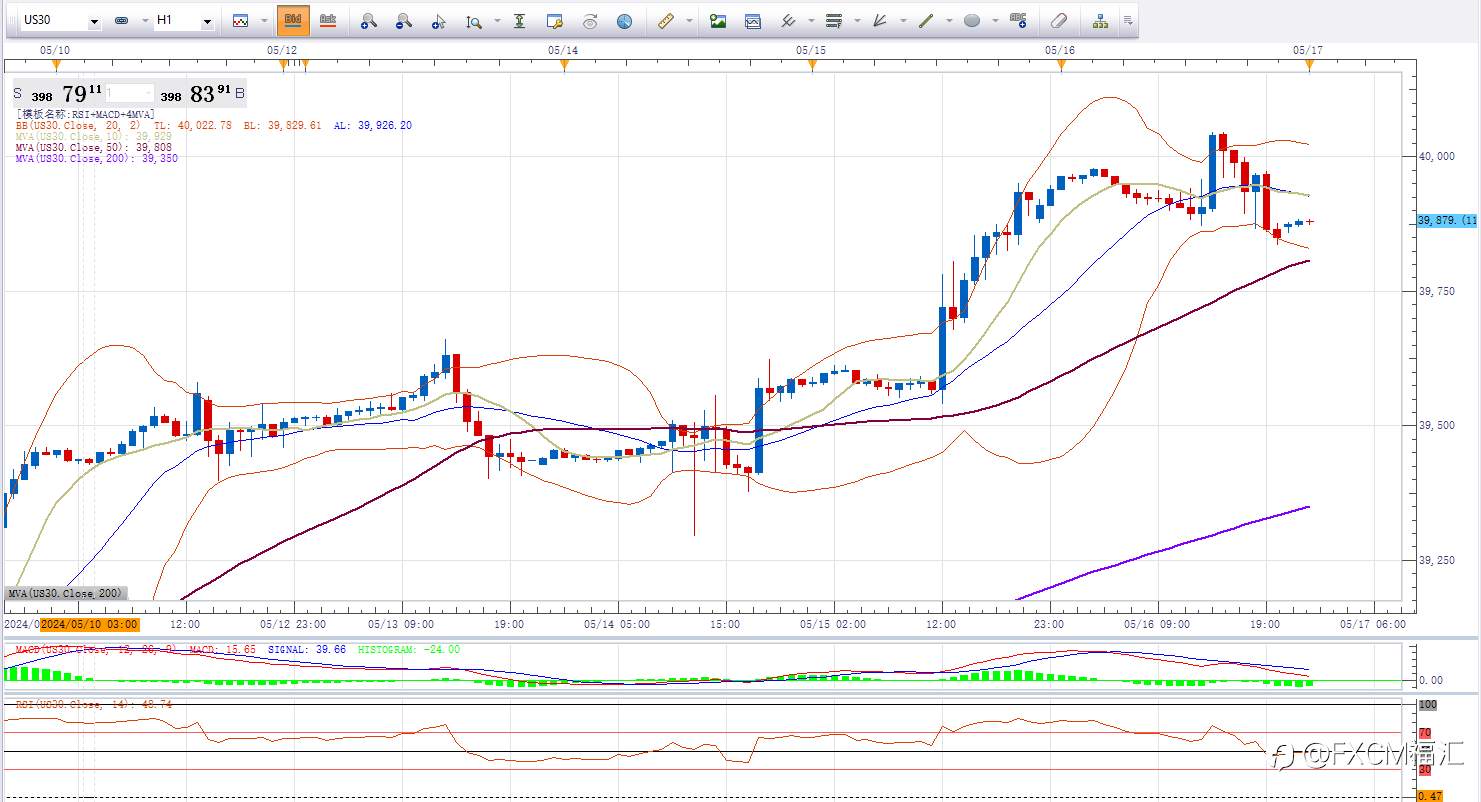
Task: Open the toolbar overflow options menu
Action: pos(1128,20)
